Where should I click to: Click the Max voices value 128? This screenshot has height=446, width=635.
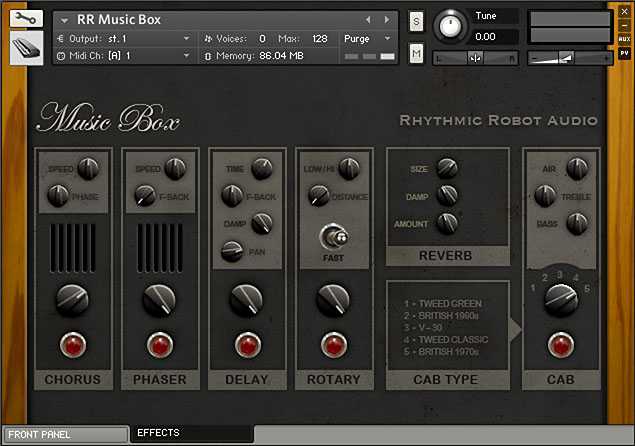[320, 38]
